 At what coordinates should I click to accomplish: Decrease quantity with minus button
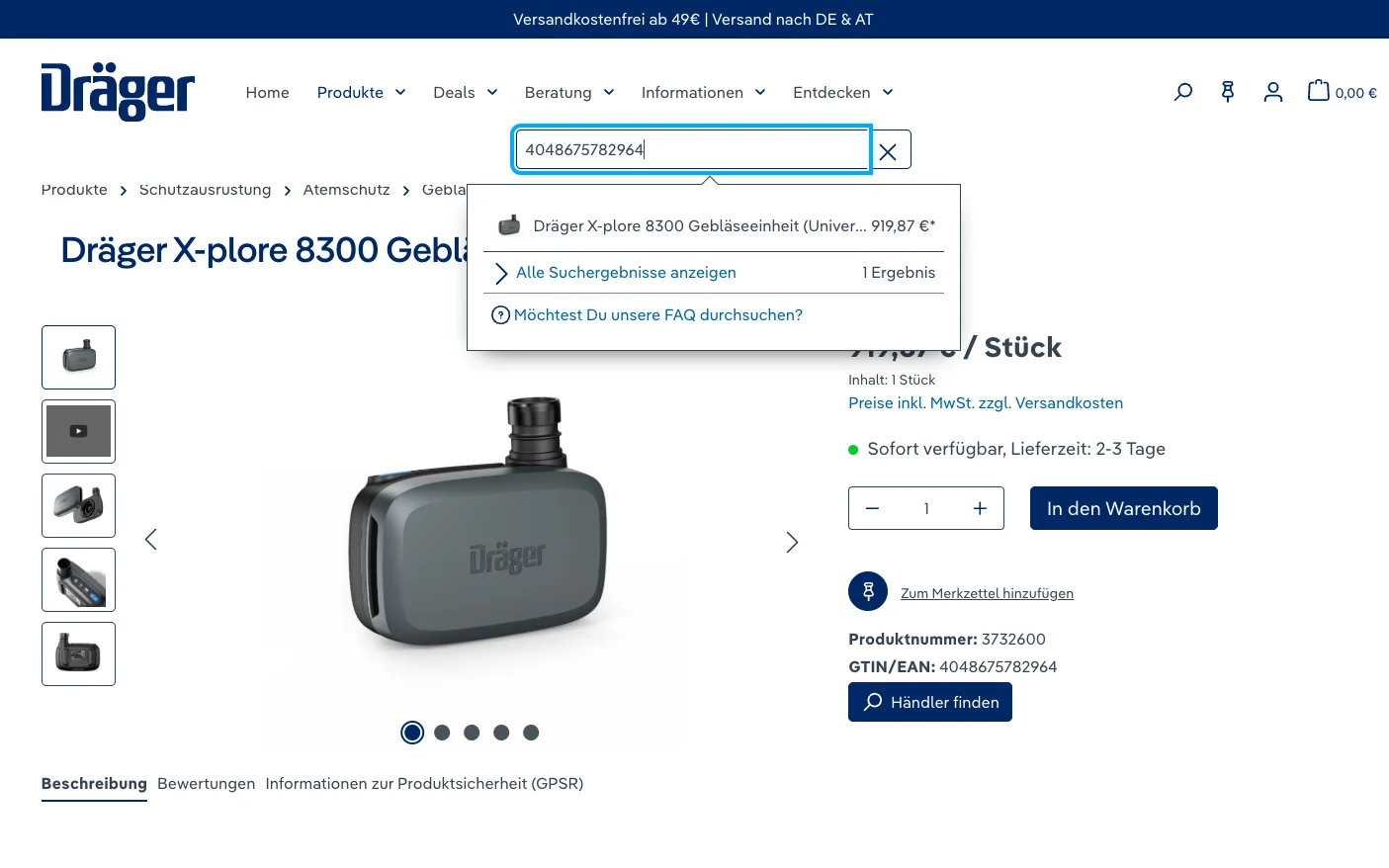coord(872,508)
